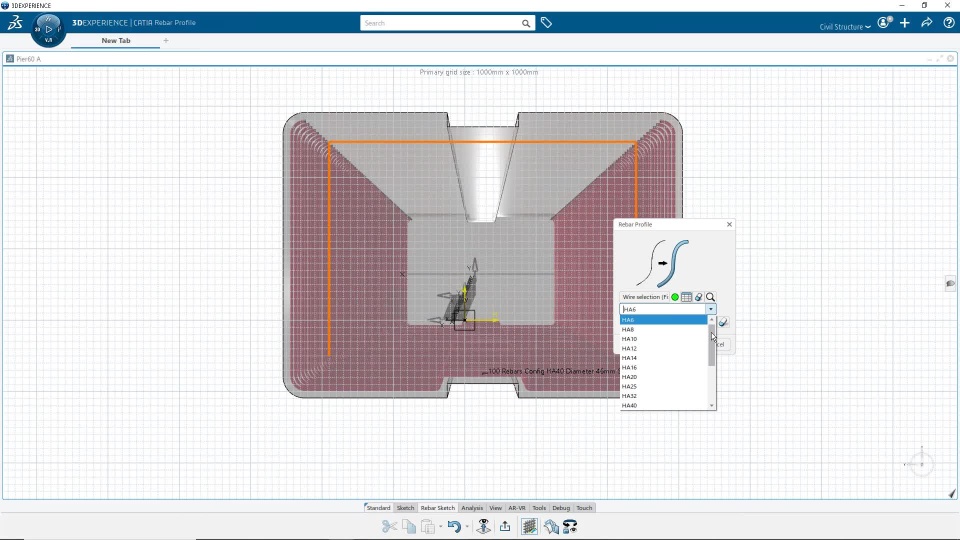Click the dropdown list scroll-down arrow

click(711, 405)
